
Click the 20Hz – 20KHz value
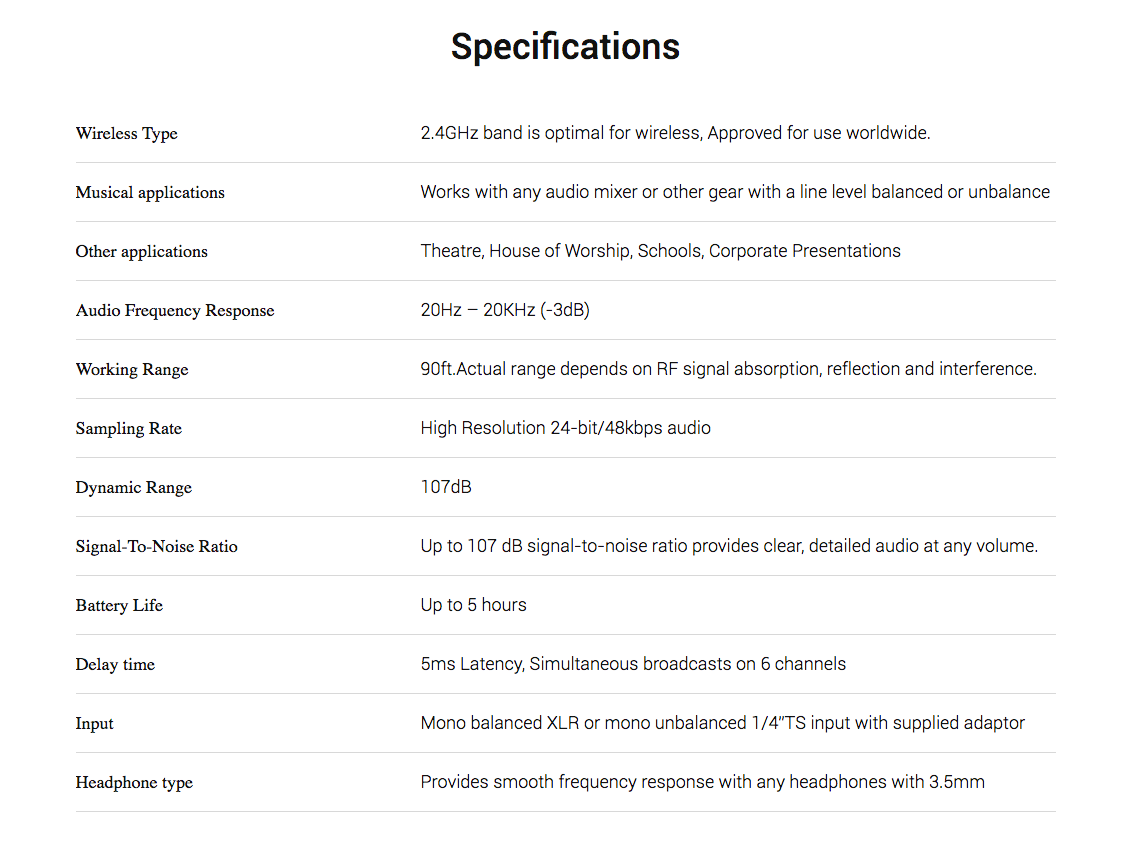click(505, 310)
